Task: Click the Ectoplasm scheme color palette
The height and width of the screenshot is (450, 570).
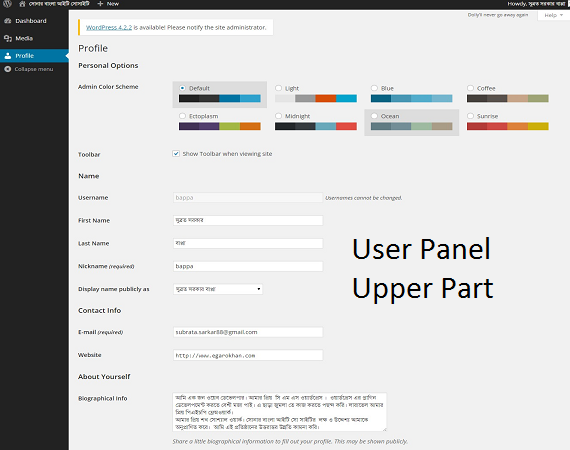Action: (x=220, y=126)
